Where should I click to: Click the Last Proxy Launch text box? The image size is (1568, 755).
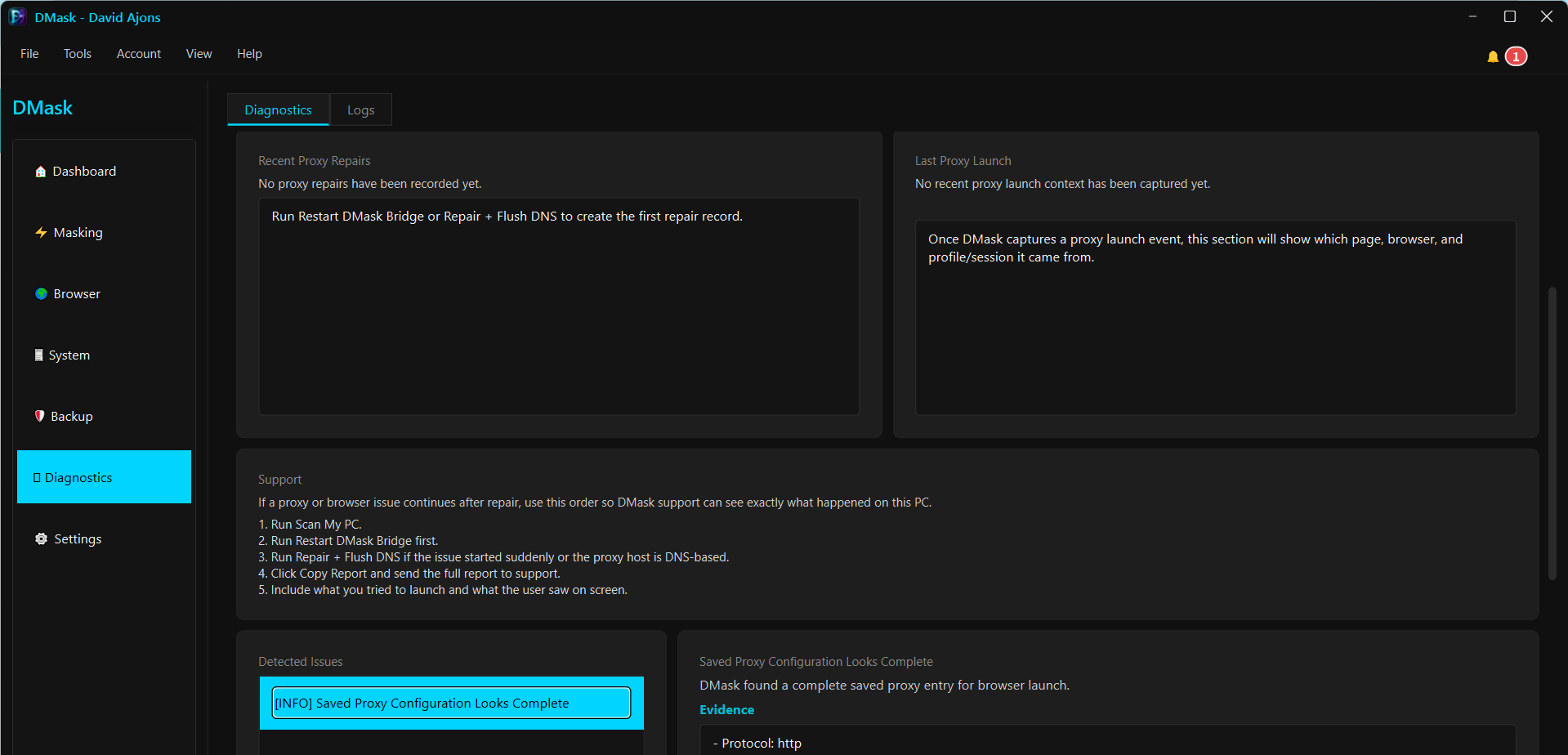pyautogui.click(x=1216, y=317)
